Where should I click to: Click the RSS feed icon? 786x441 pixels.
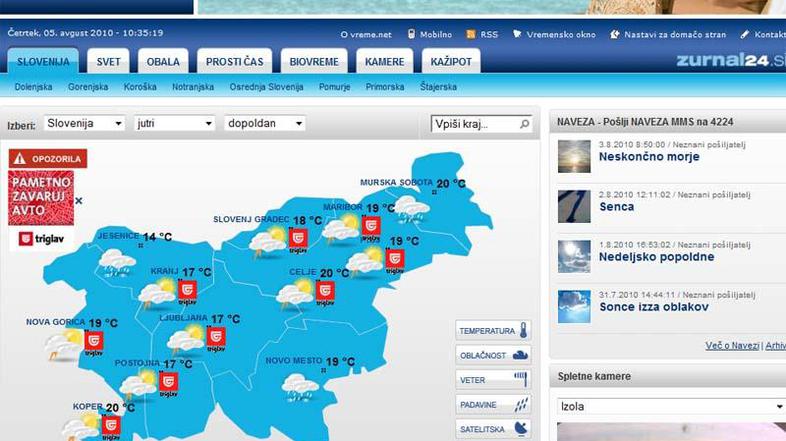point(470,34)
